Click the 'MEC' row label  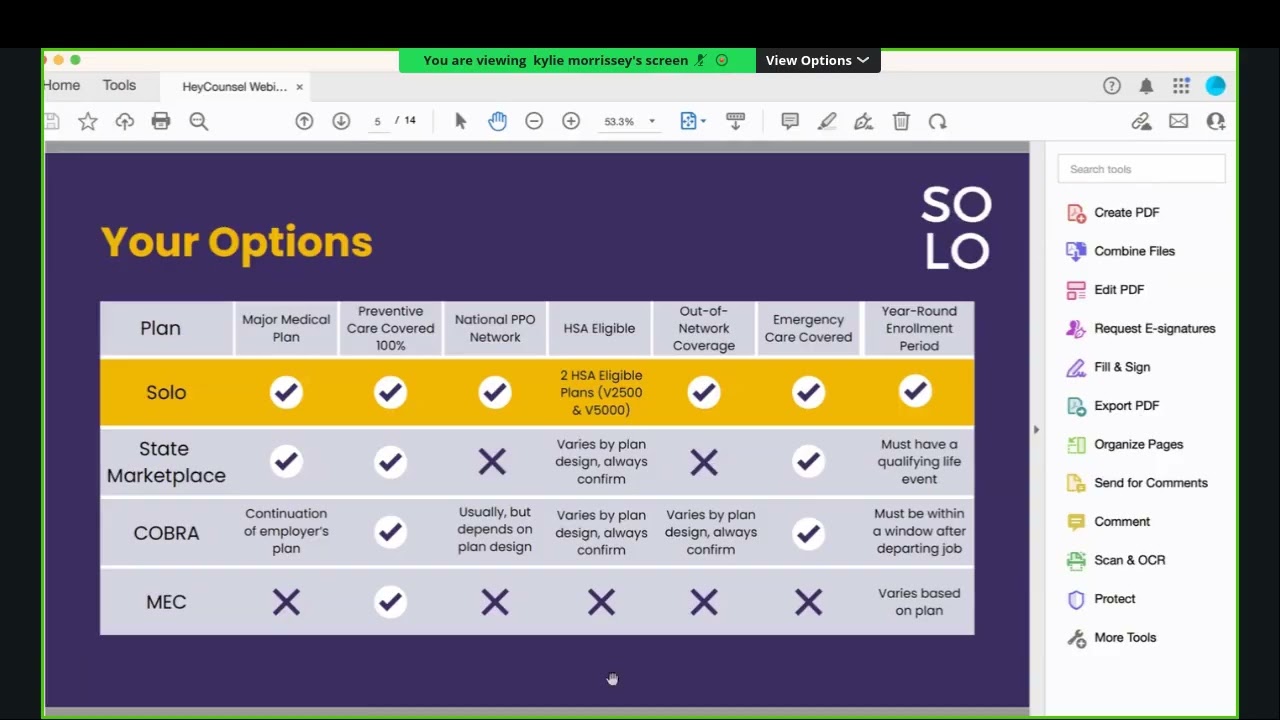[x=166, y=602]
